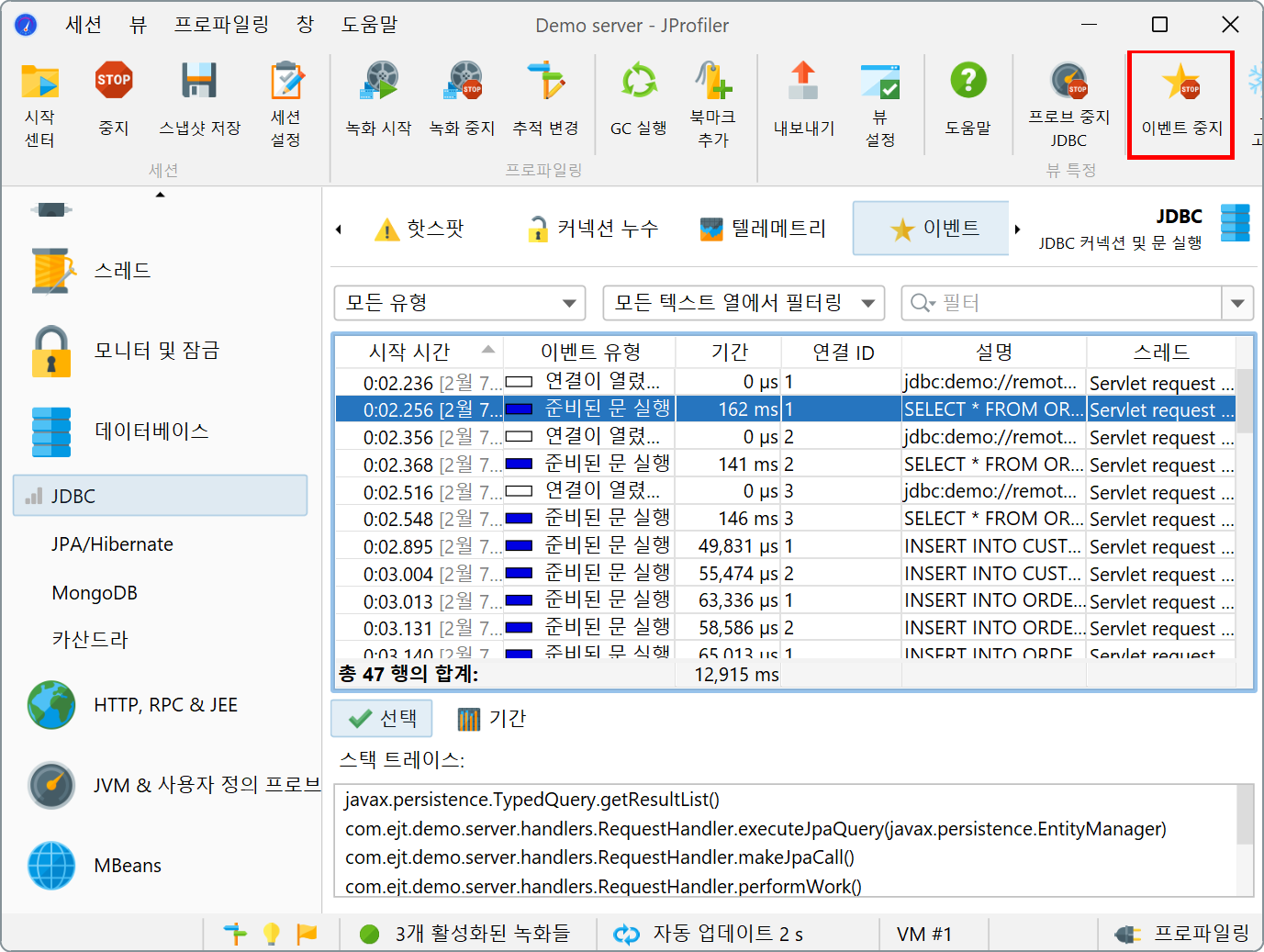Switch to the 커넥션 누수 tab
The image size is (1264, 952).
[593, 229]
